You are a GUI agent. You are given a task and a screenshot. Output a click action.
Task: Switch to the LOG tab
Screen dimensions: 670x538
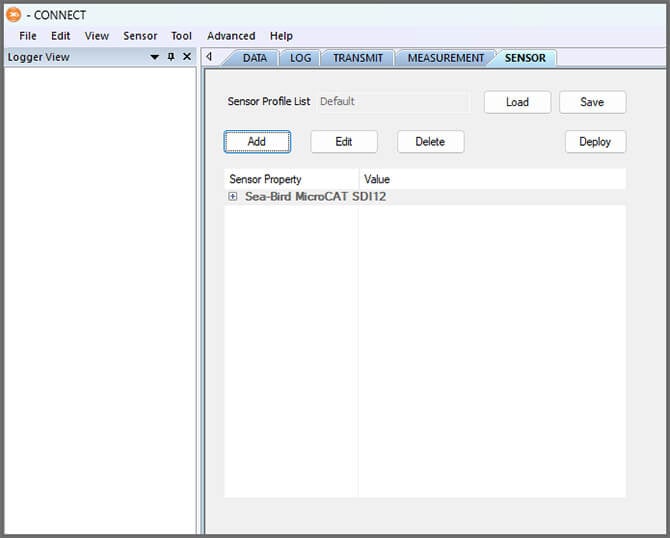click(x=300, y=58)
